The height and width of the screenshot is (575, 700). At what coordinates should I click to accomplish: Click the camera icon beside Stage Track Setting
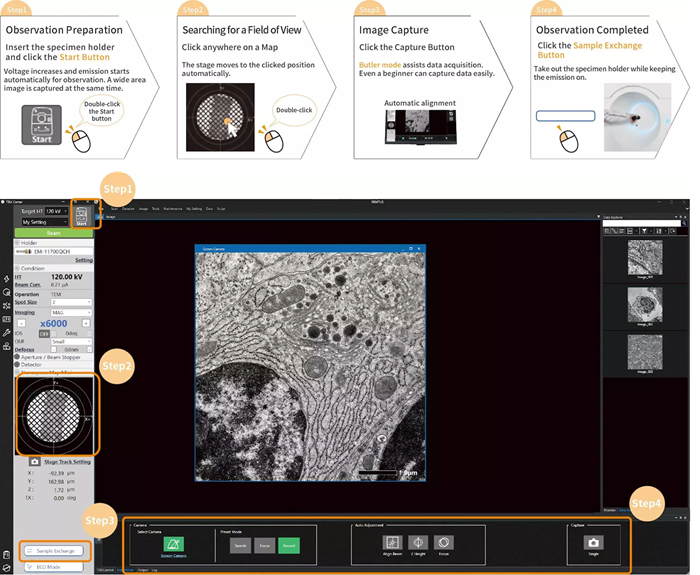point(35,462)
